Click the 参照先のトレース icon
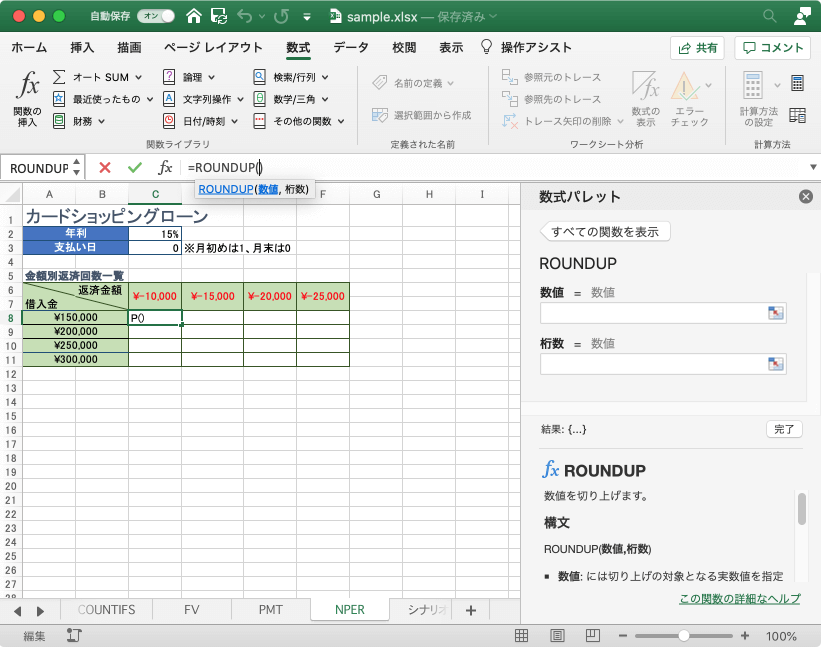This screenshot has width=821, height=647. (x=509, y=99)
